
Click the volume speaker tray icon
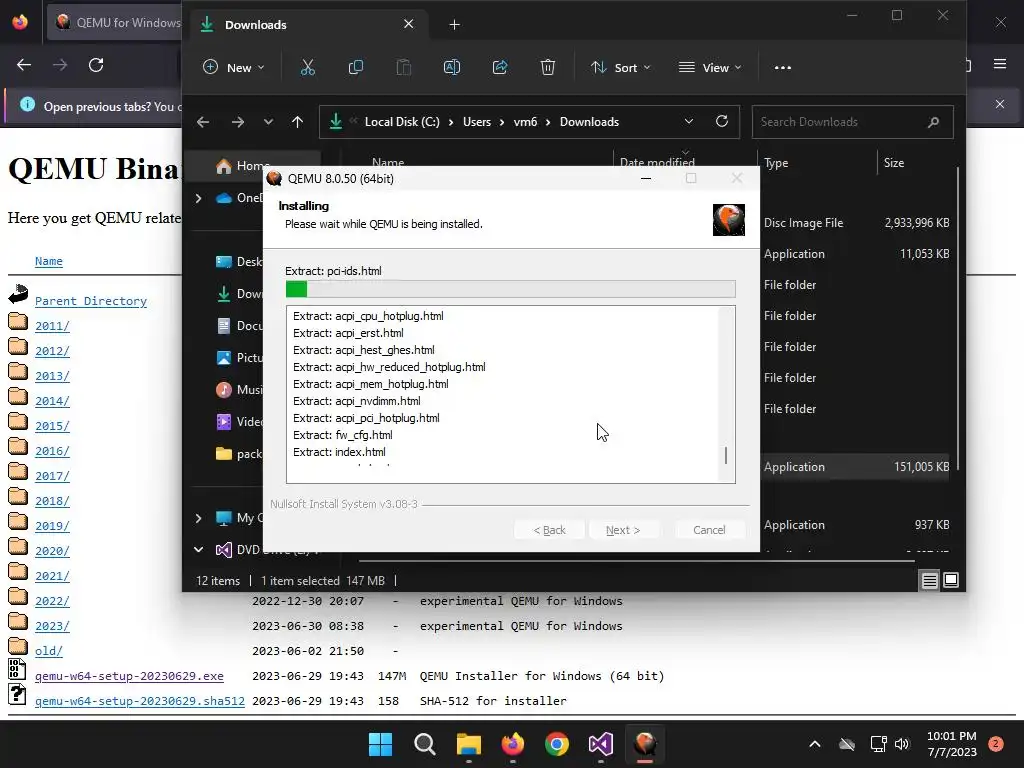tap(903, 744)
